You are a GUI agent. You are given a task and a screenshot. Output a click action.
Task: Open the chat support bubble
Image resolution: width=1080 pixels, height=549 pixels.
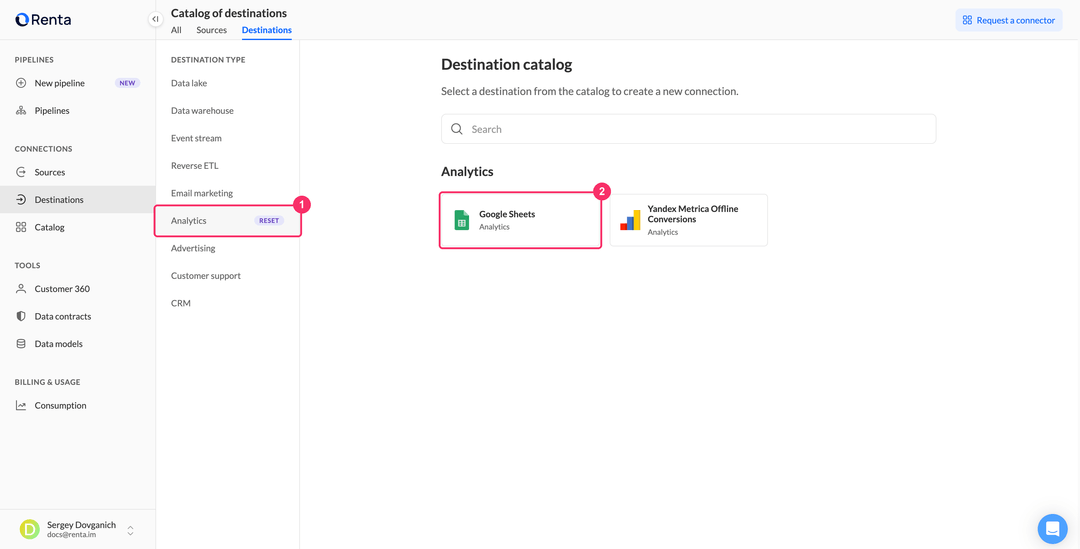pos(1052,529)
